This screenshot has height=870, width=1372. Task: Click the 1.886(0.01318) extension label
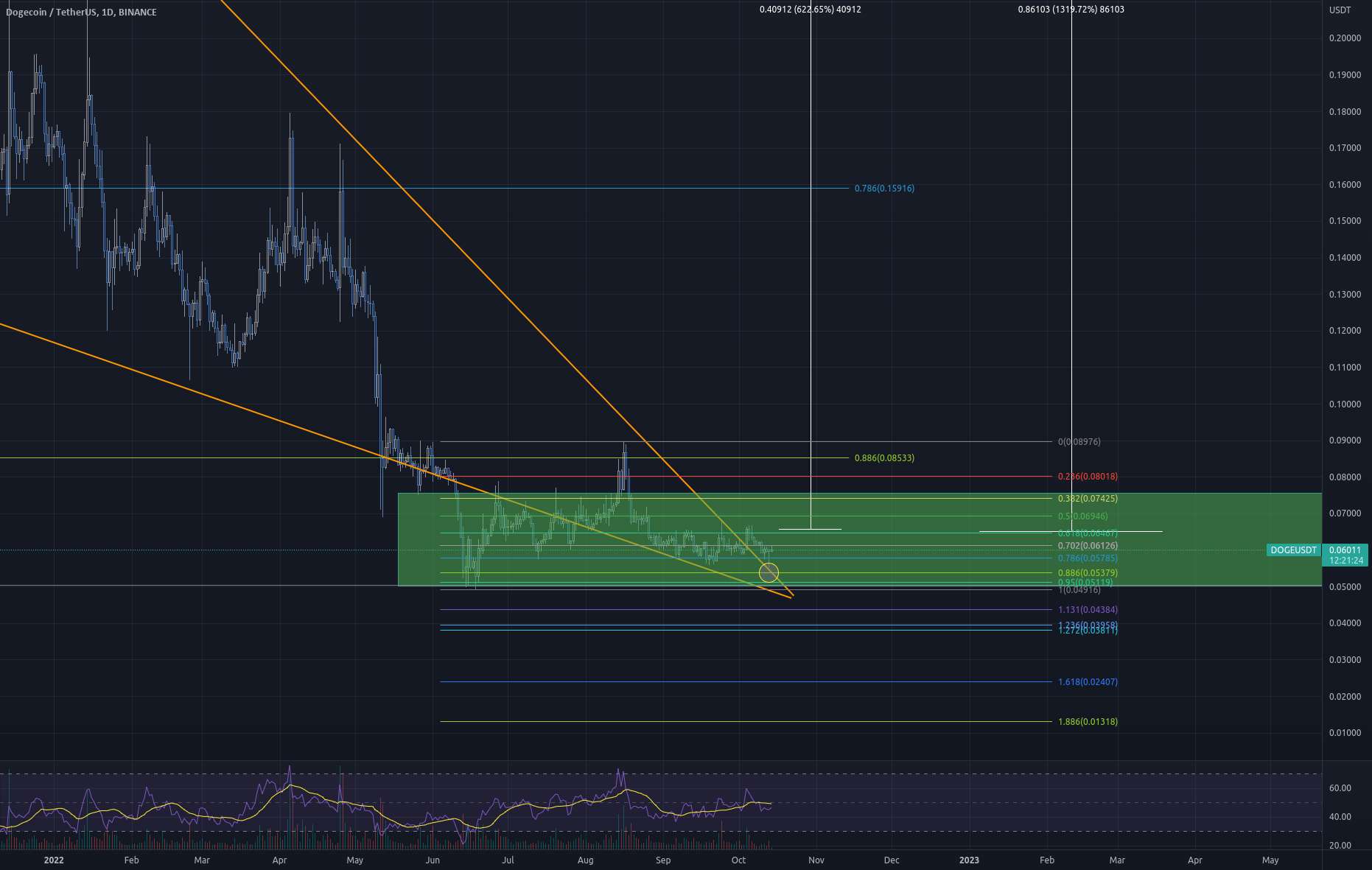point(1088,722)
